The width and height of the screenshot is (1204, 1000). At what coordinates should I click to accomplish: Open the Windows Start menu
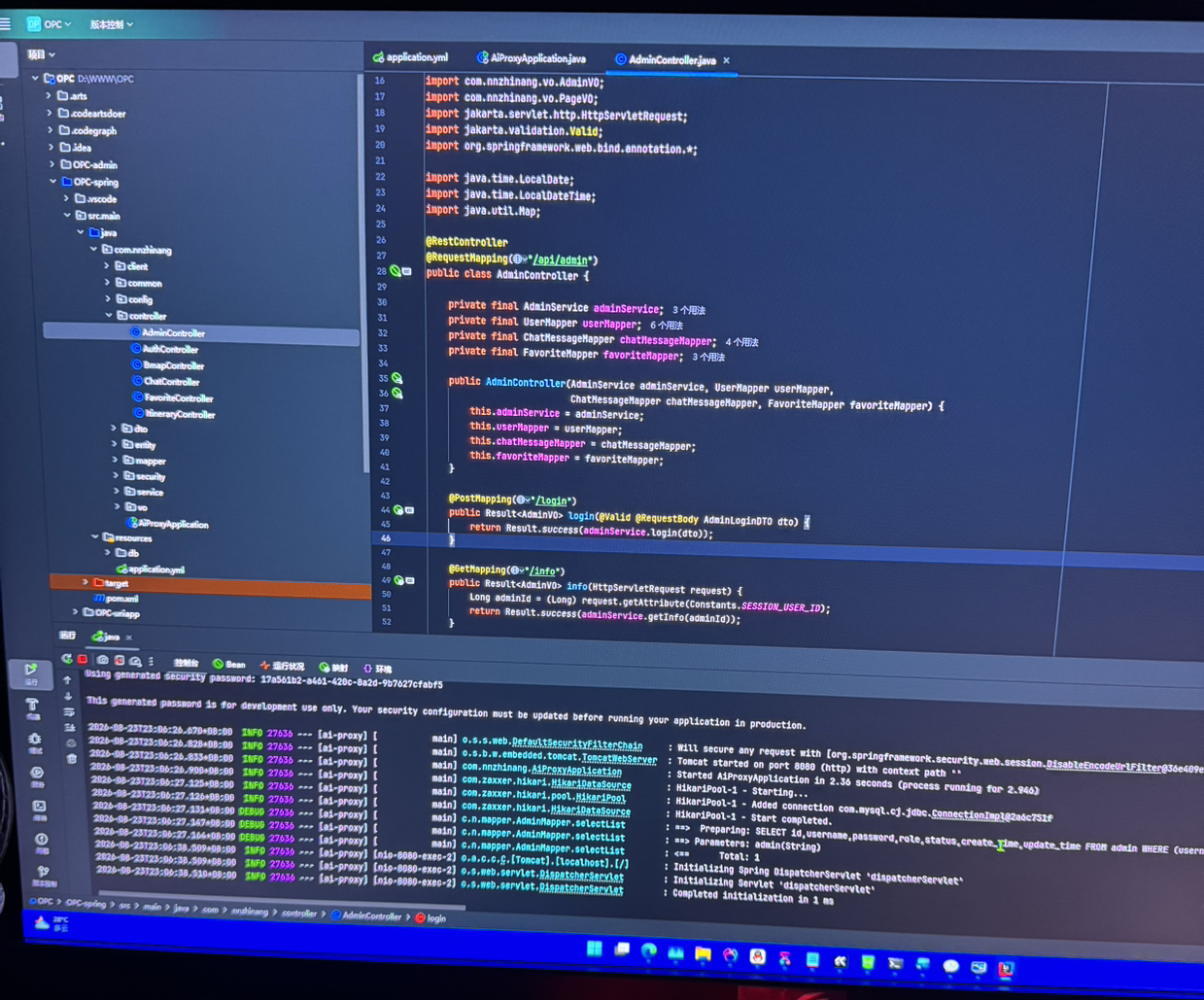pyautogui.click(x=594, y=948)
